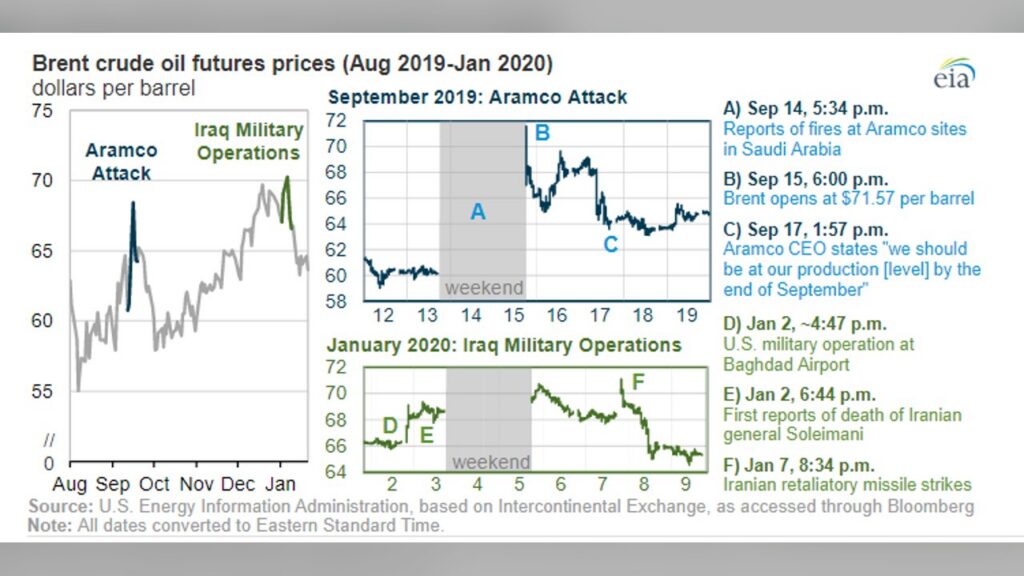Click the axis break symbol on the left chart
The image size is (1024, 576).
click(49, 440)
